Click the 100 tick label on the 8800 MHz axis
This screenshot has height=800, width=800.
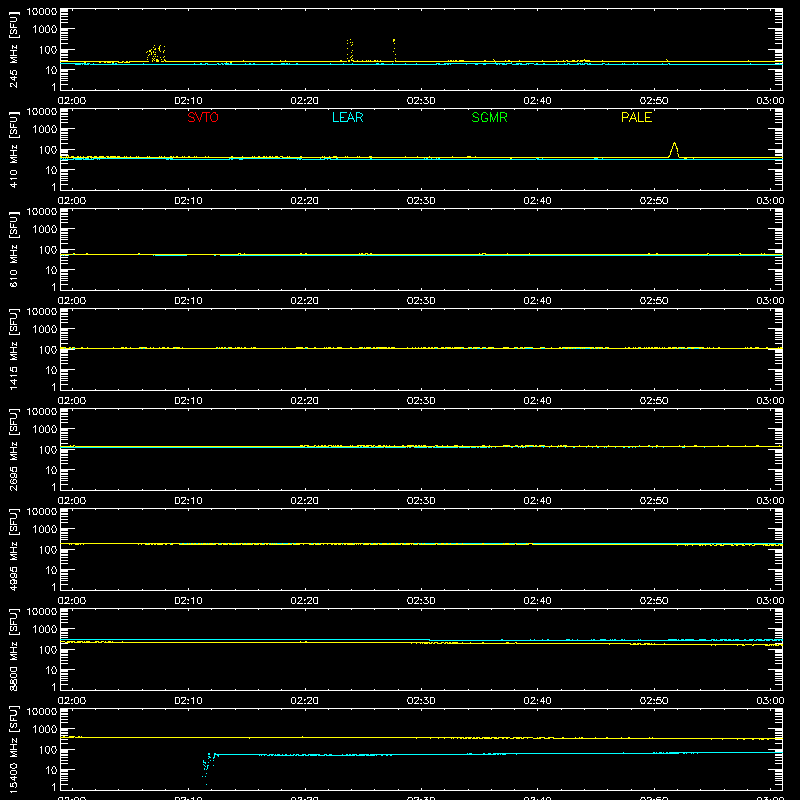click(48, 649)
